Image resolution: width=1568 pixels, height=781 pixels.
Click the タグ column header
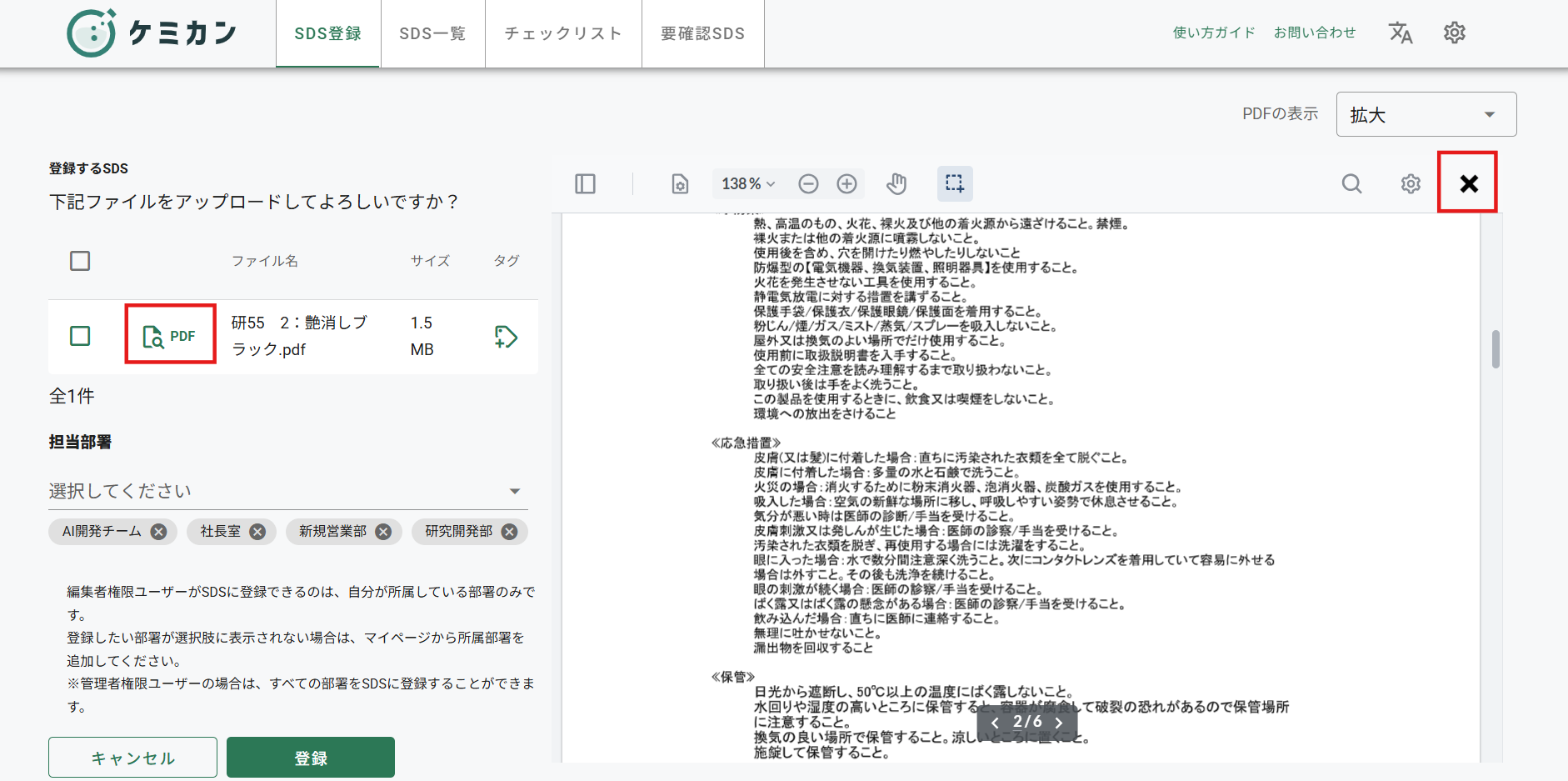point(507,261)
